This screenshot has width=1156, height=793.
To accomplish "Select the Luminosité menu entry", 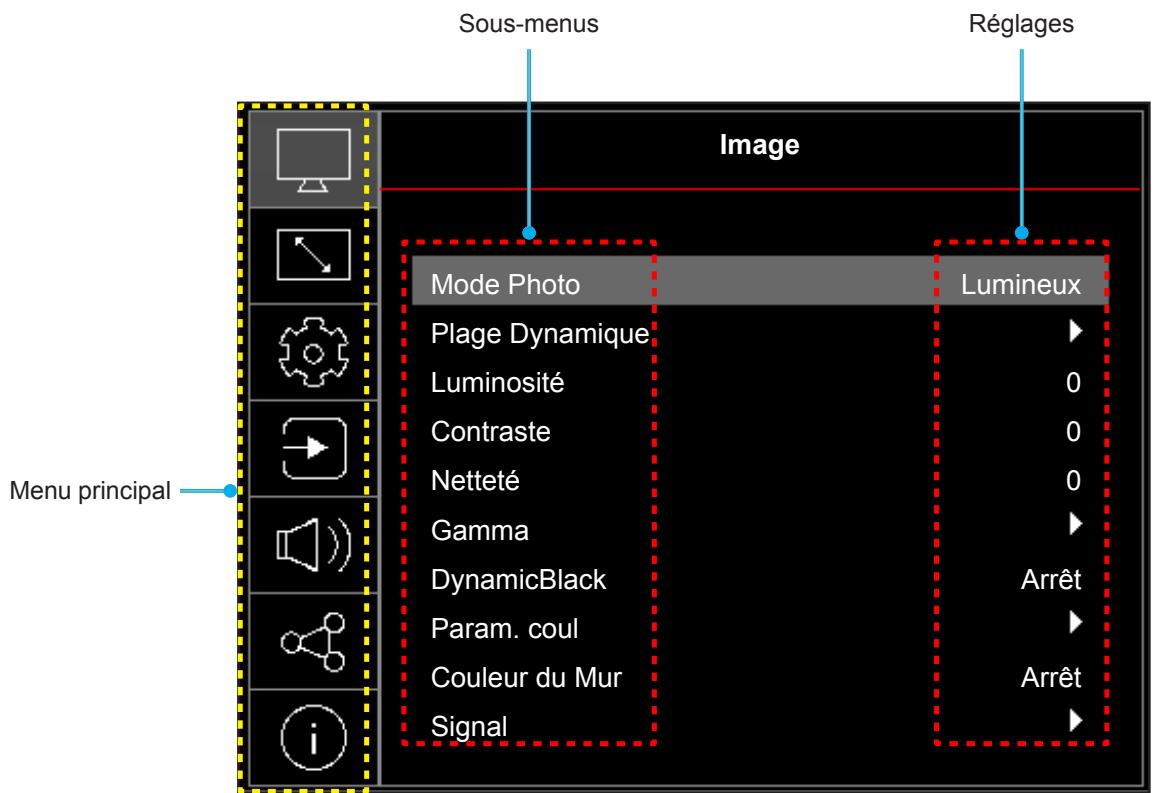I will (x=498, y=382).
